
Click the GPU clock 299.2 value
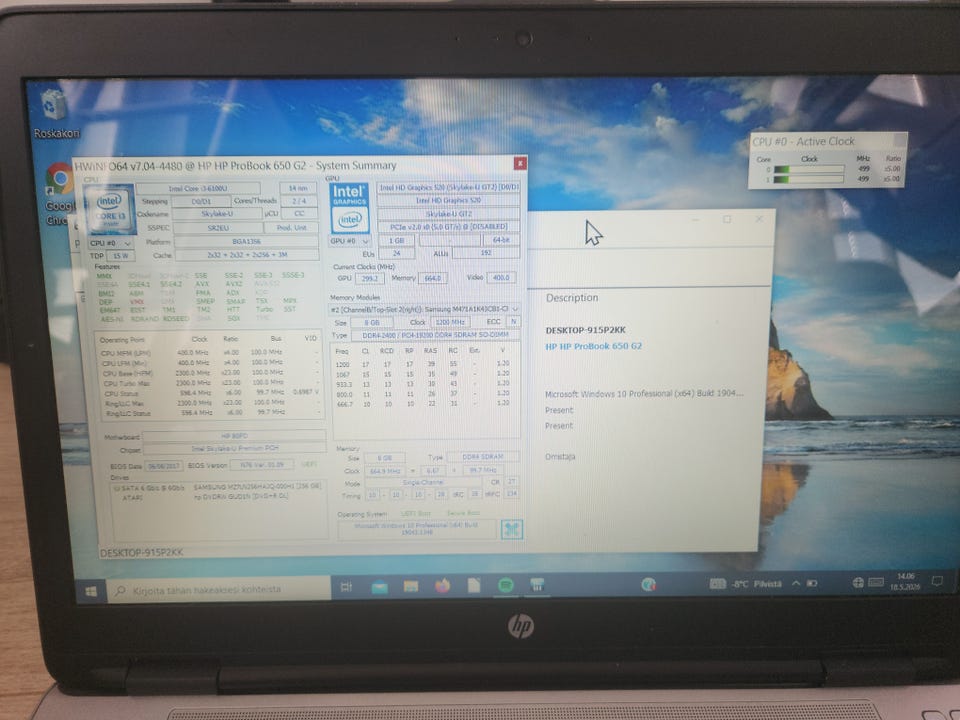370,278
